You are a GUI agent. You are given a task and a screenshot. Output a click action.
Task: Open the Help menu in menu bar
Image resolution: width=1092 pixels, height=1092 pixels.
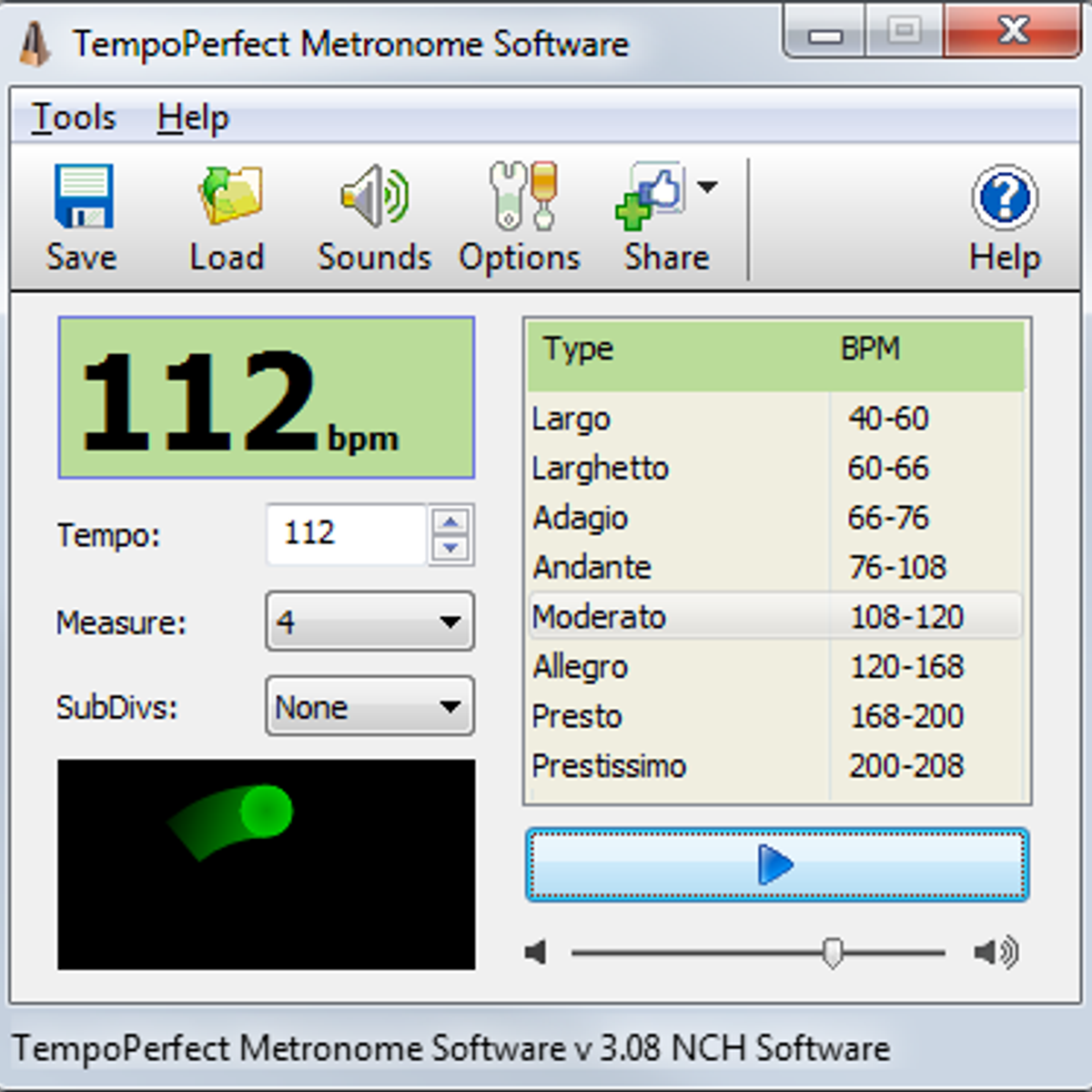coord(193,117)
